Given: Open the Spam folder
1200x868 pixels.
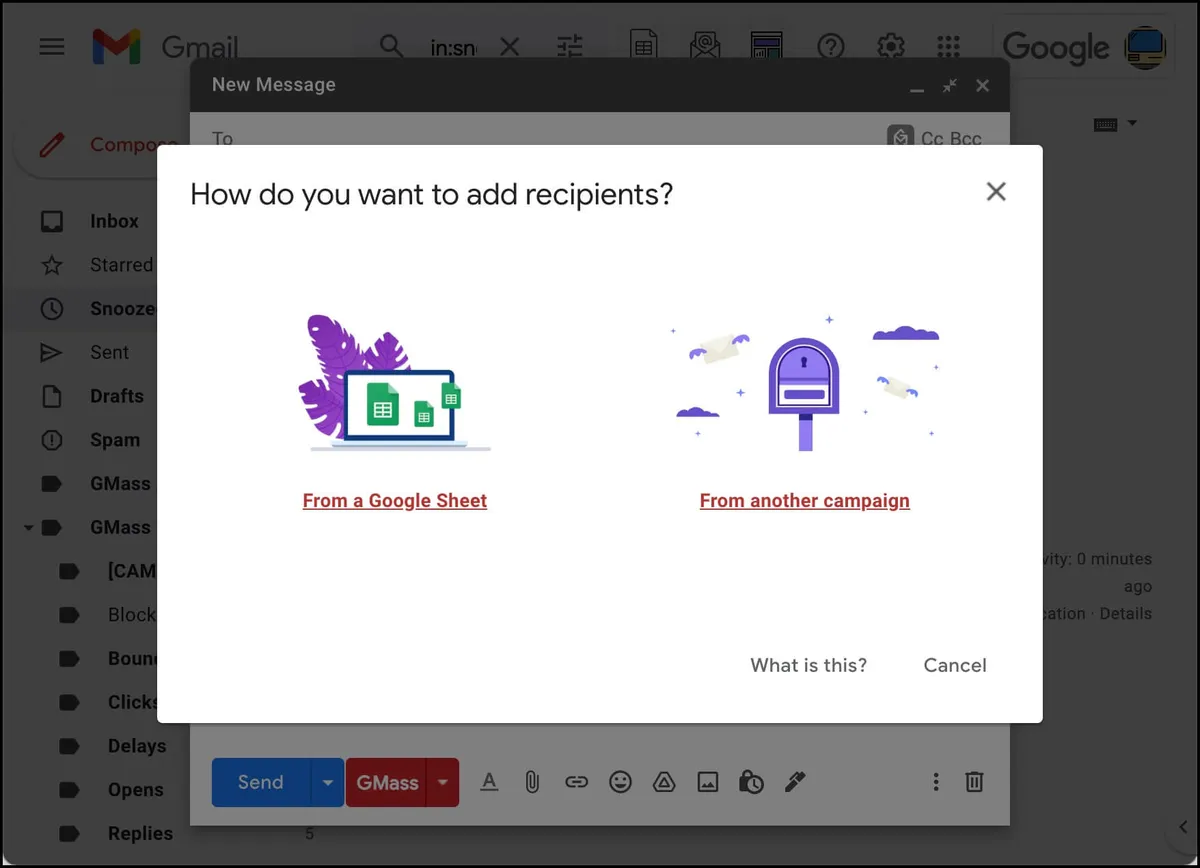Looking at the screenshot, I should [115, 440].
